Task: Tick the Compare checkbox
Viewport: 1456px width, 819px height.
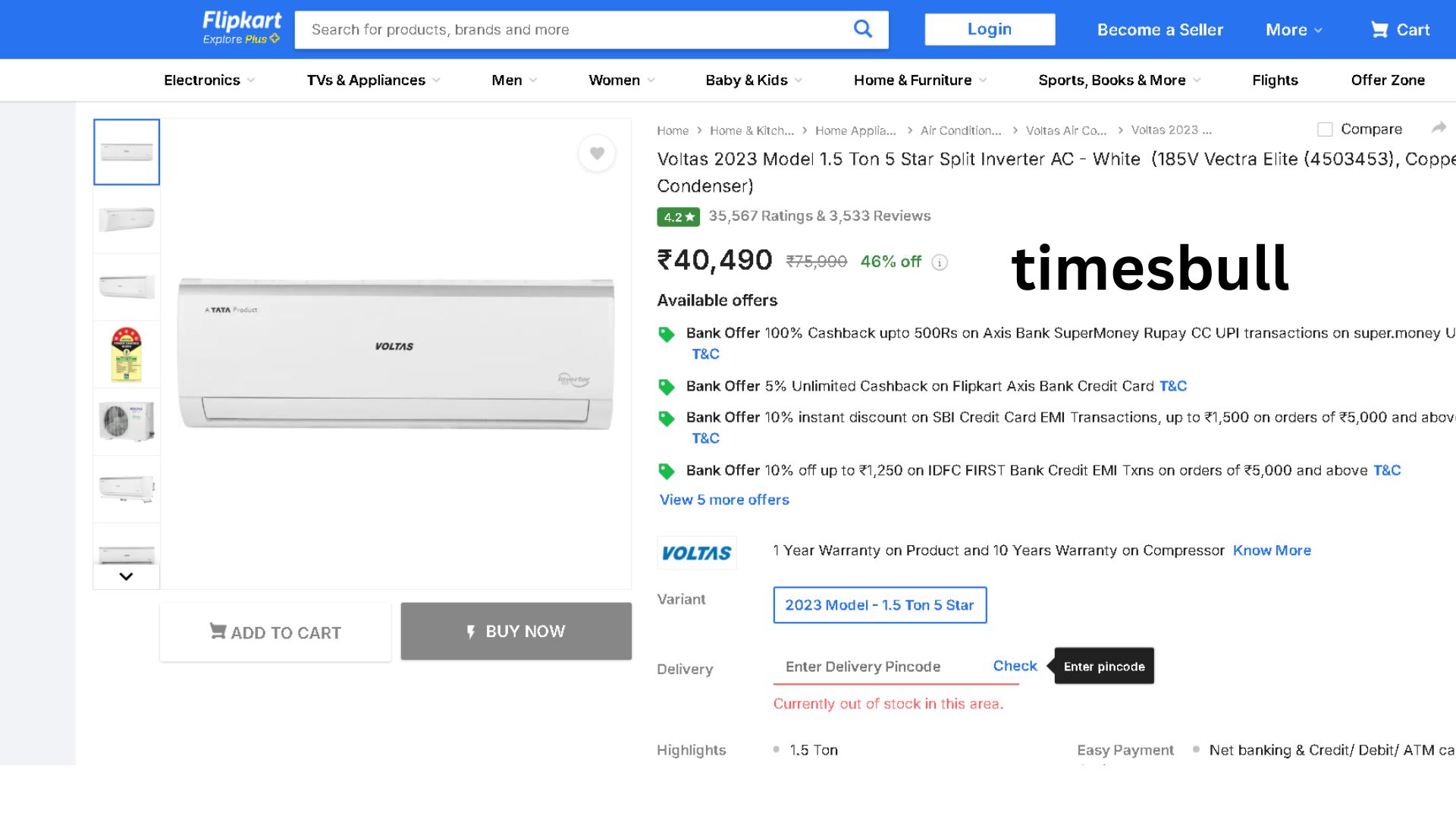Action: 1325,130
